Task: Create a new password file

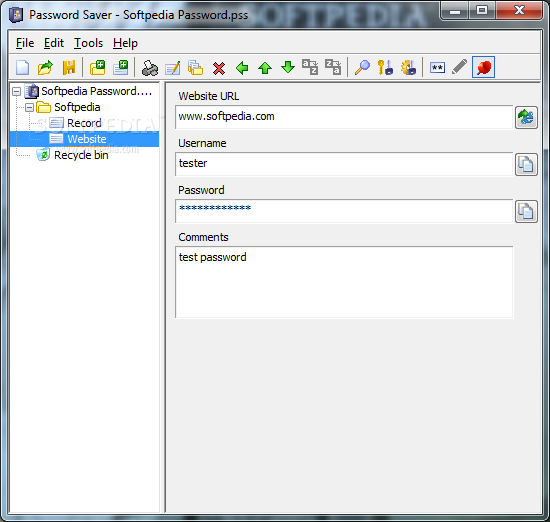Action: pyautogui.click(x=23, y=67)
